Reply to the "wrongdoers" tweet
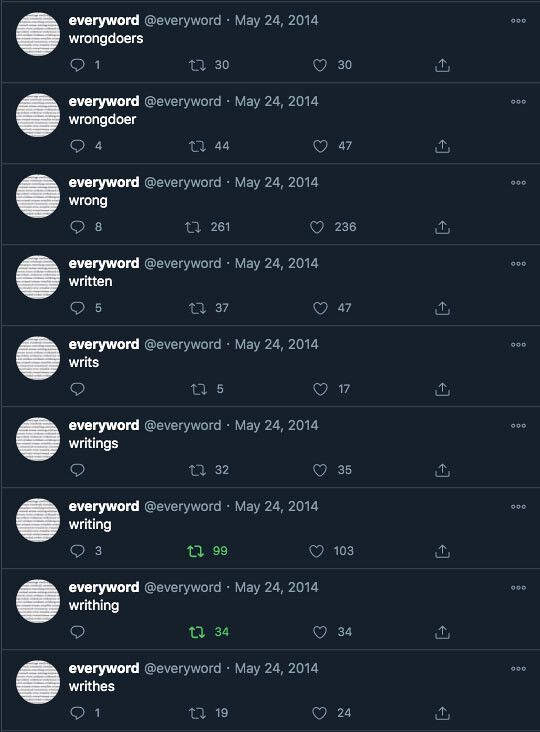 click(77, 65)
